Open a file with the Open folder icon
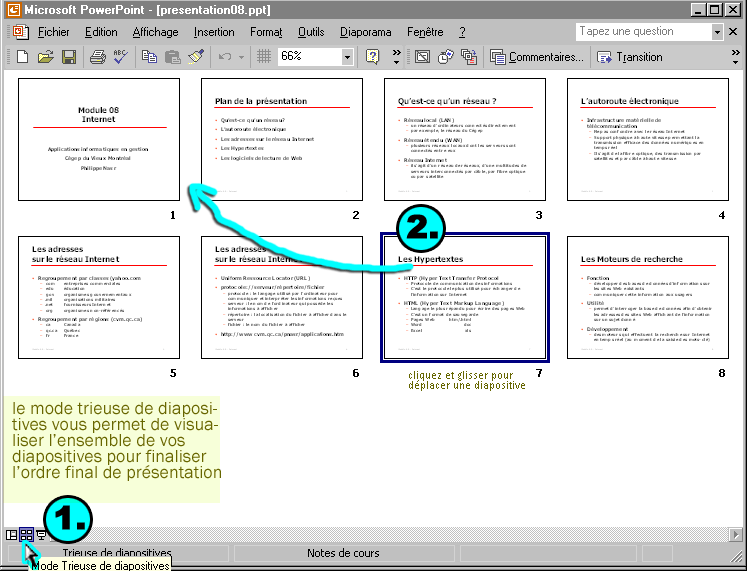This screenshot has height=571, width=747. [46, 57]
